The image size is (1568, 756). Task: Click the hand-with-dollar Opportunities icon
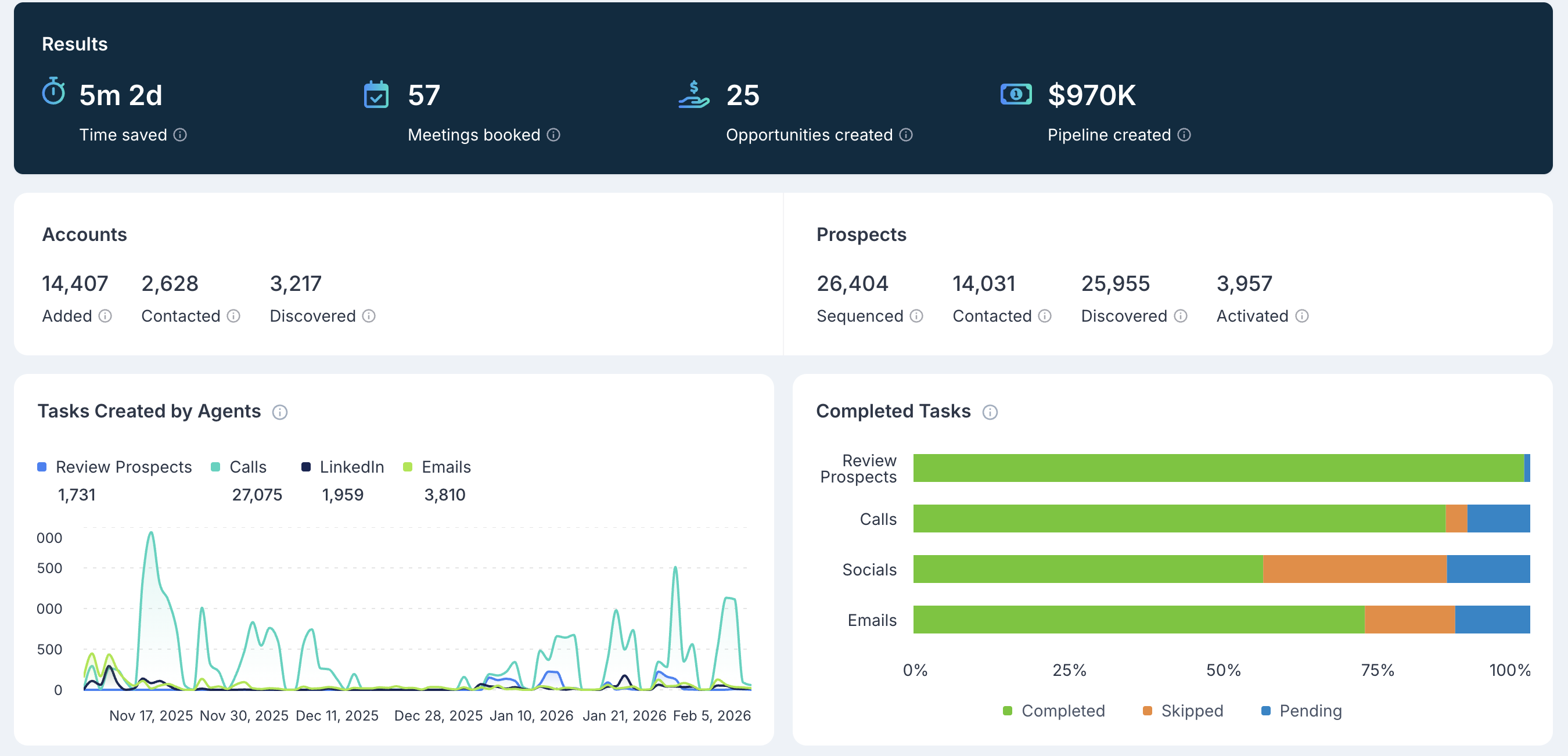coord(694,94)
